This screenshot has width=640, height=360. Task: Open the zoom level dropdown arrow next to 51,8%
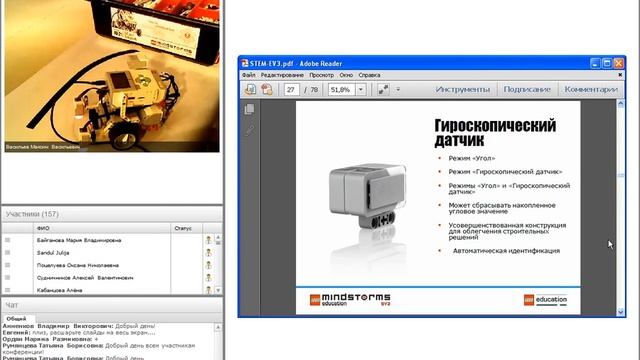(x=361, y=89)
